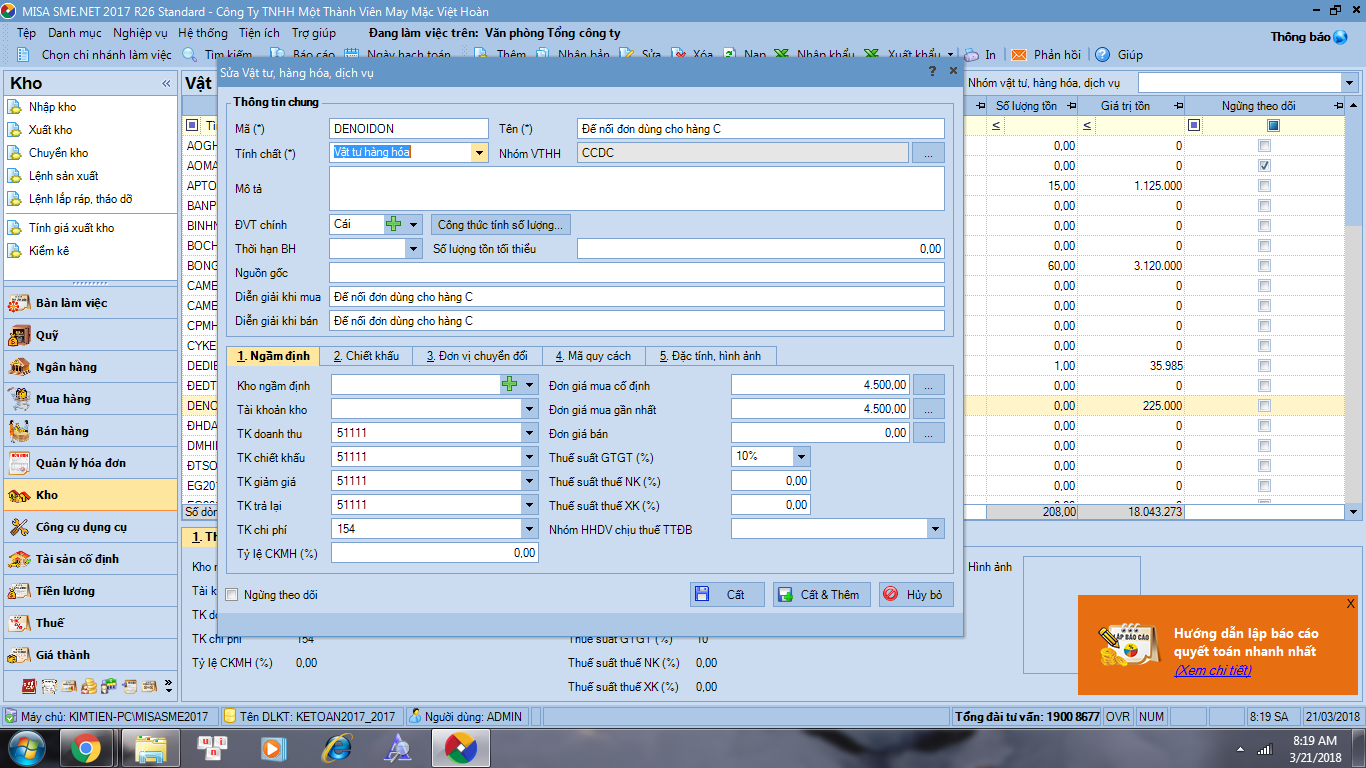Open the Danh mục menu
1366x768 pixels.
coord(75,33)
